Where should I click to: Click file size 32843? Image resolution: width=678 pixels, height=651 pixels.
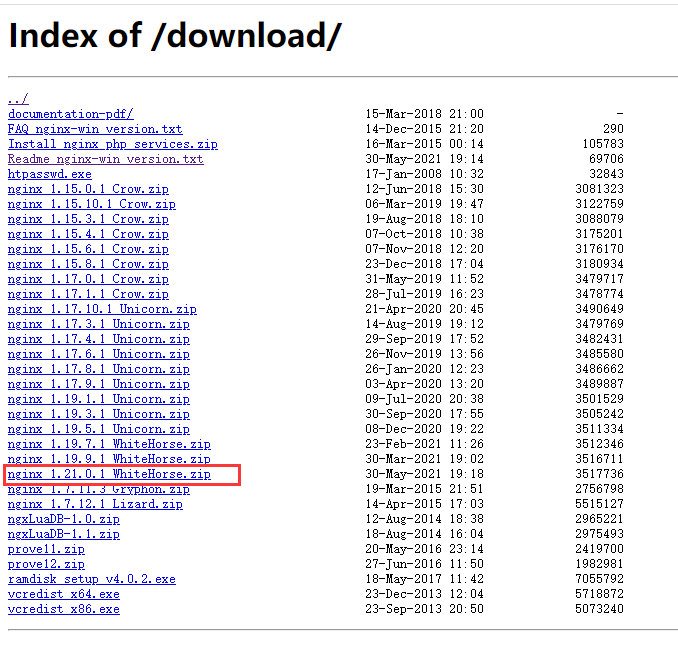pyautogui.click(x=606, y=174)
